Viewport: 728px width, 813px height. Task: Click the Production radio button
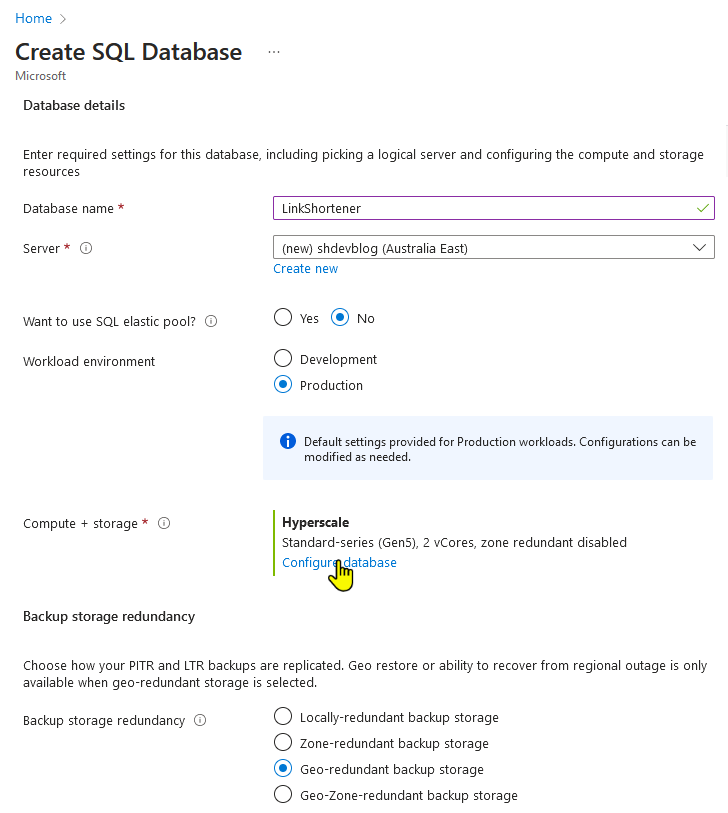pyautogui.click(x=282, y=385)
